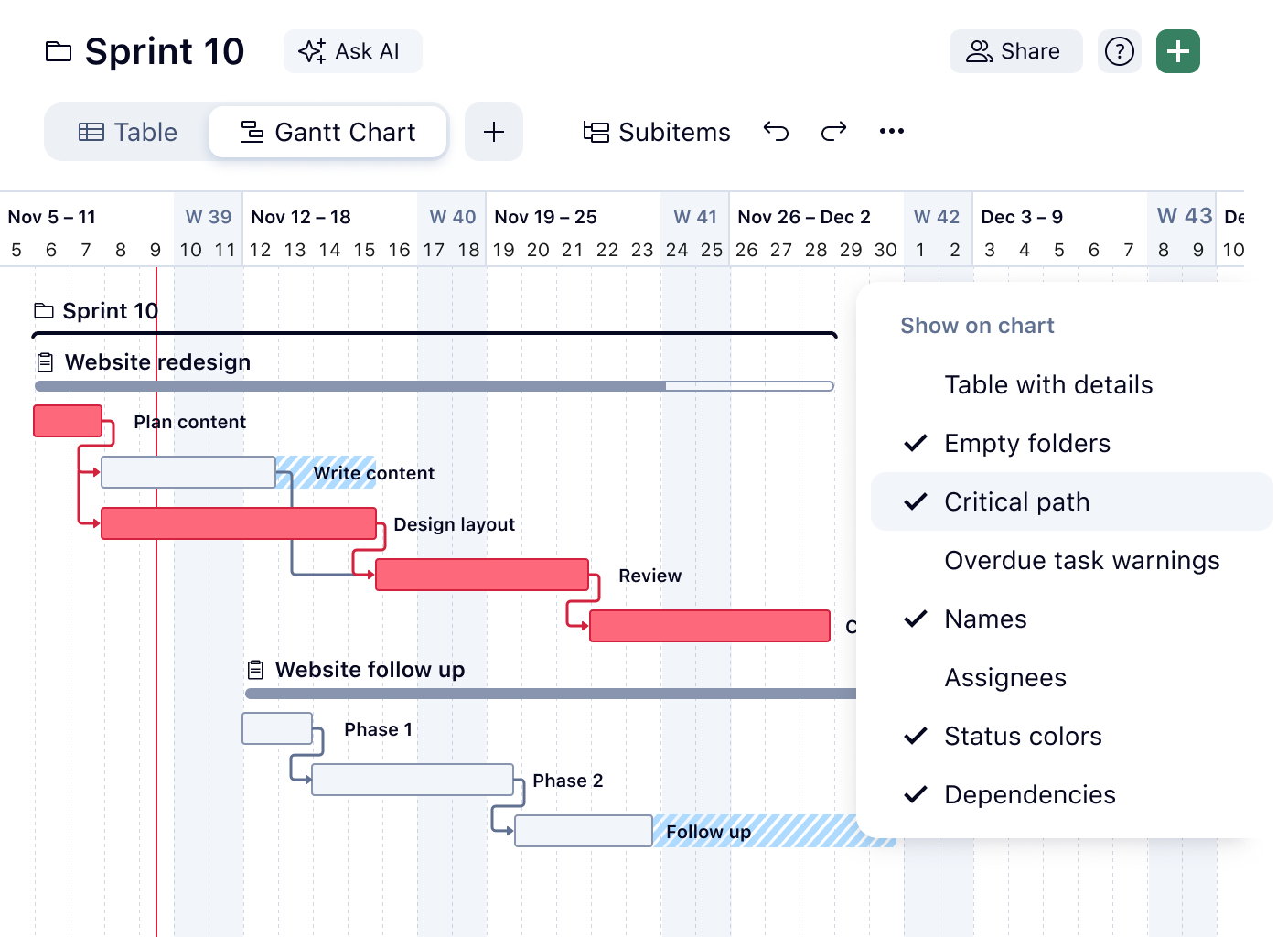Toggle Dependencies option
Screen dimensions: 1288x937
pyautogui.click(x=1072, y=794)
